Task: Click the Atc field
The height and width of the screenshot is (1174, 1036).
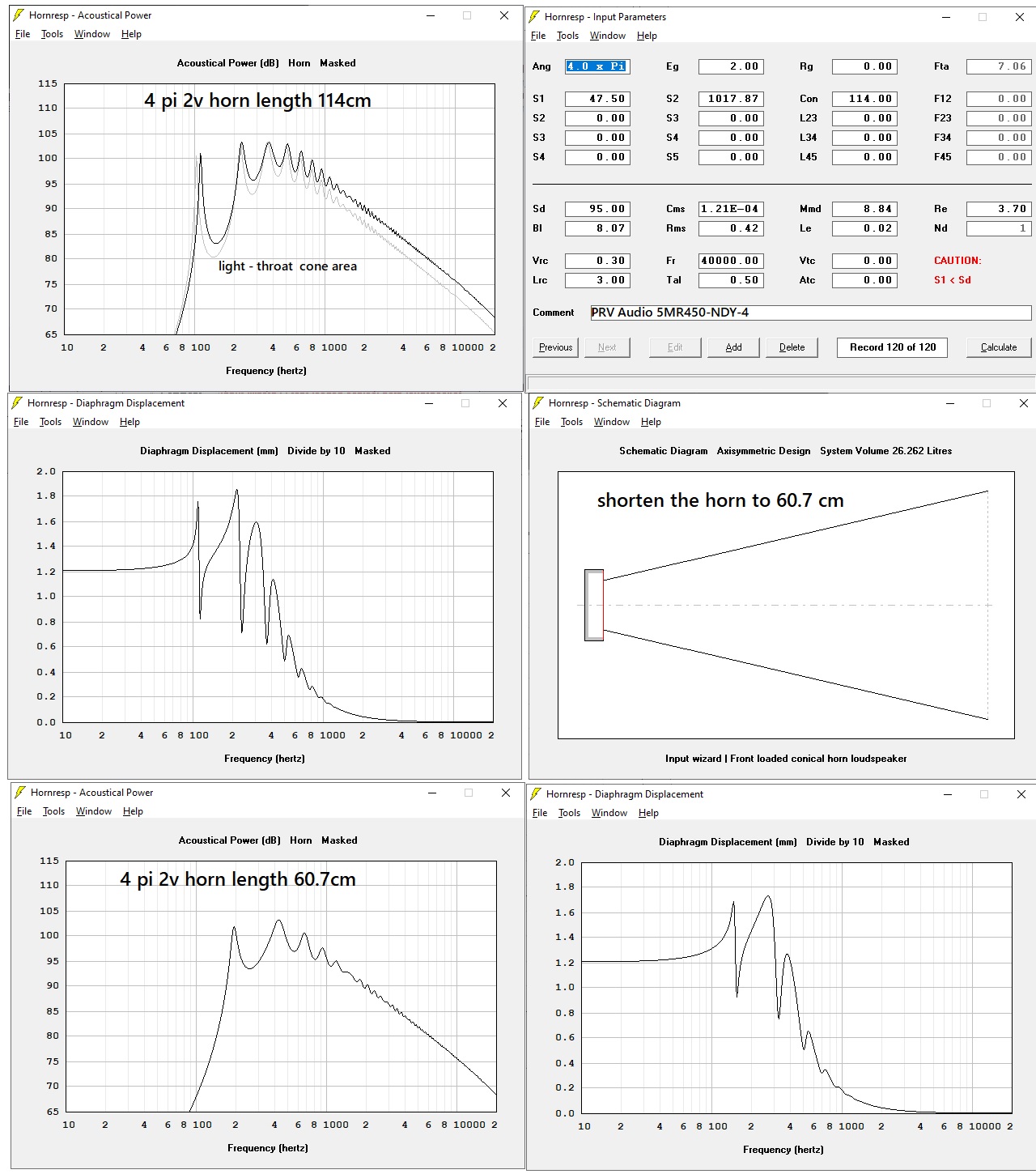Action: click(864, 280)
